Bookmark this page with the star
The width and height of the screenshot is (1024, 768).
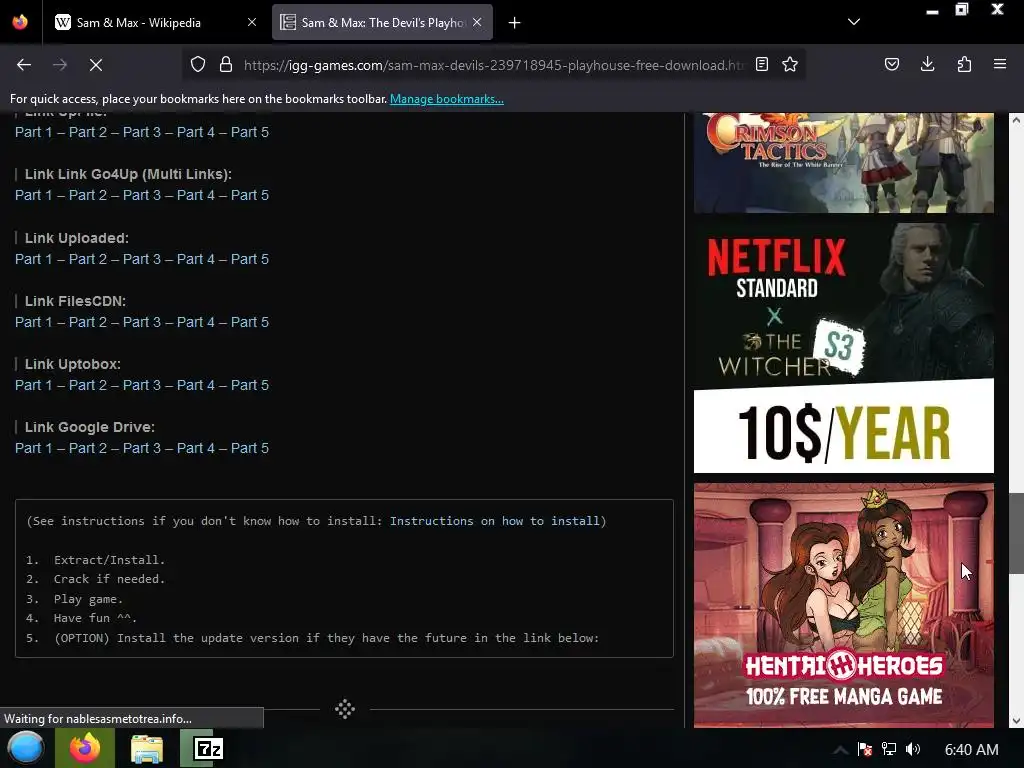coord(790,65)
